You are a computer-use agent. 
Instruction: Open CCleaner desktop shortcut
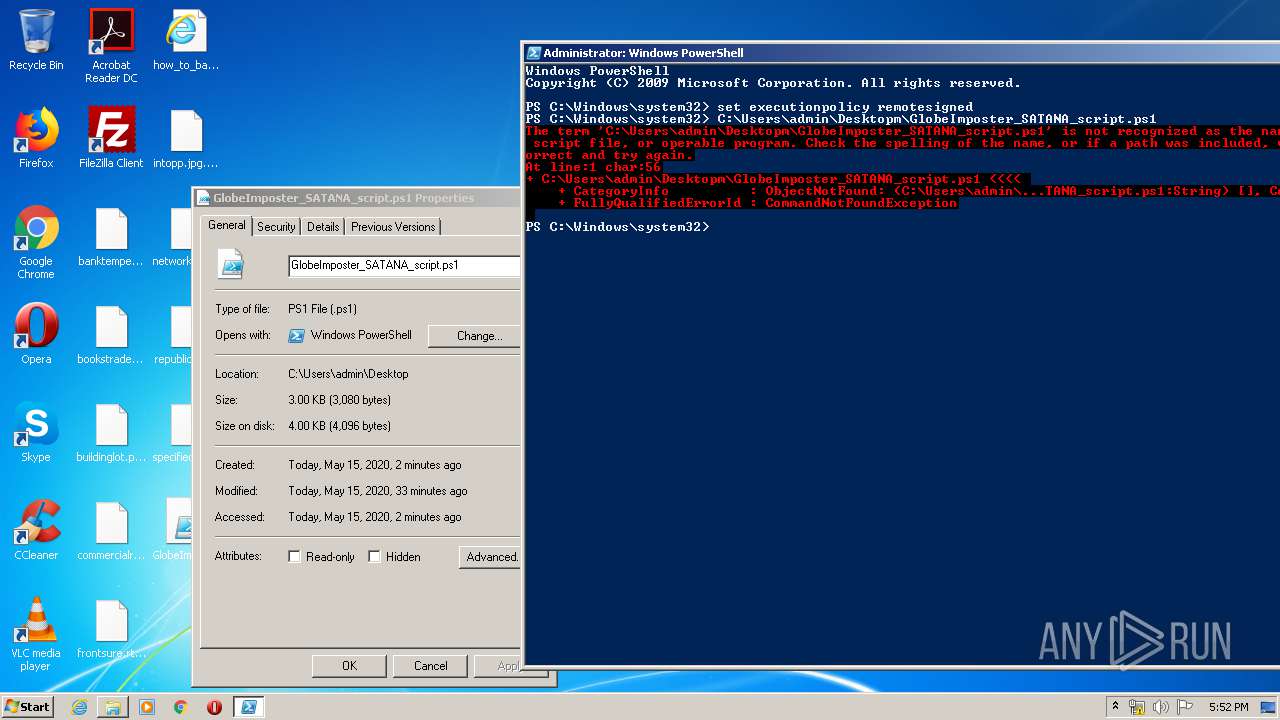click(36, 530)
